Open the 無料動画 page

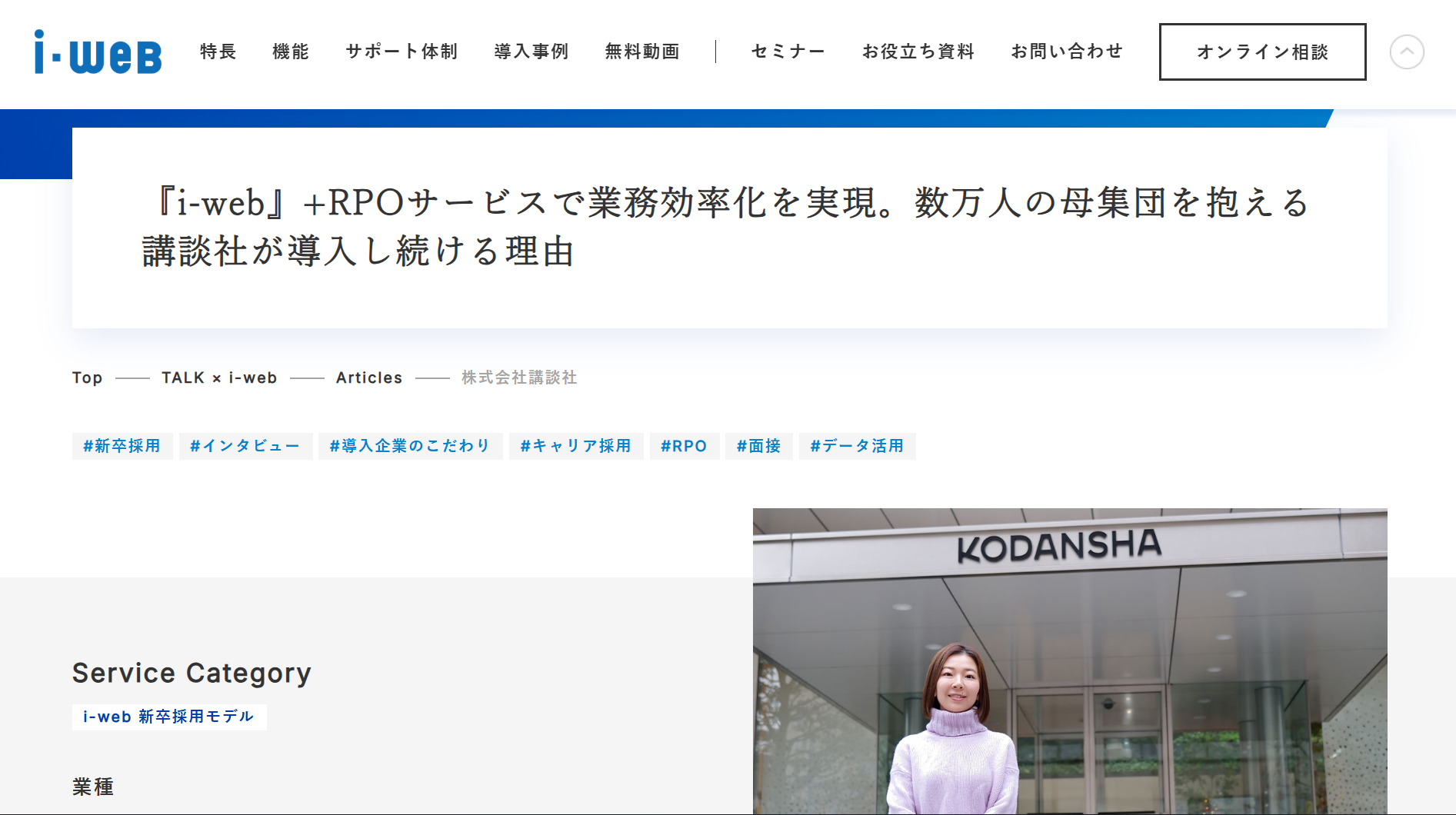(x=643, y=52)
